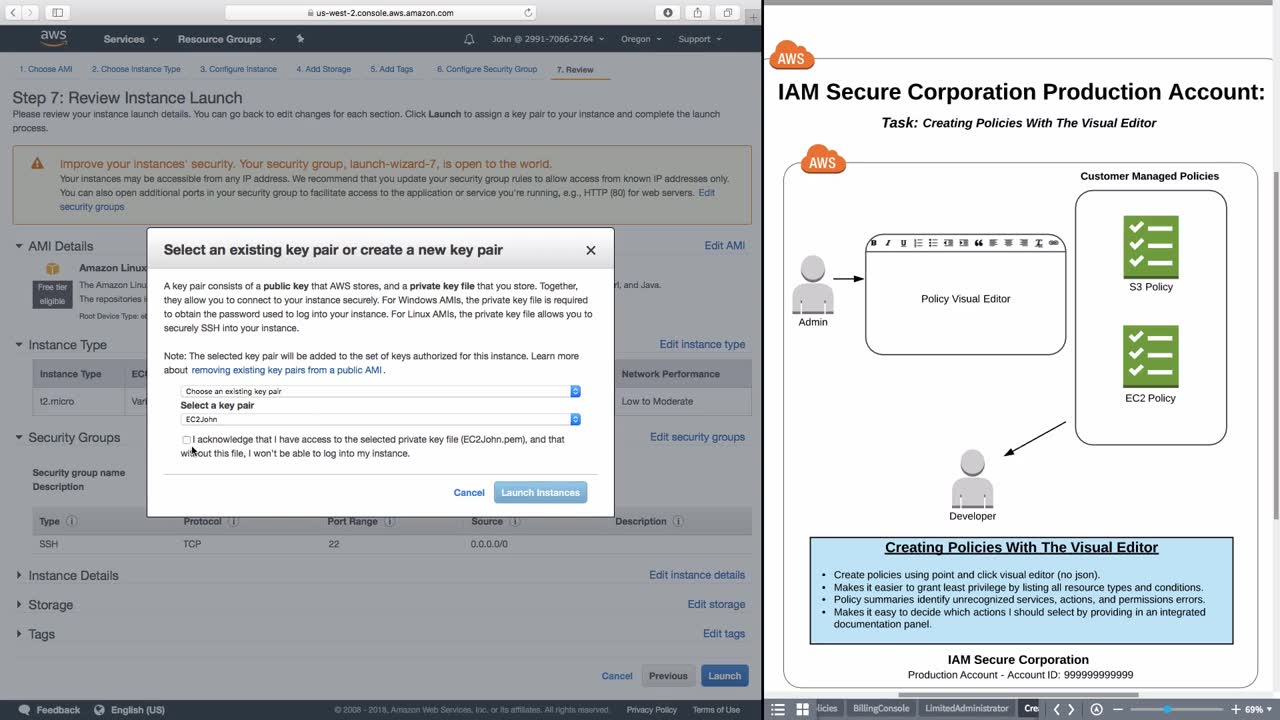The image size is (1280, 720).
Task: Click the English (US) globe icon
Action: [x=100, y=710]
